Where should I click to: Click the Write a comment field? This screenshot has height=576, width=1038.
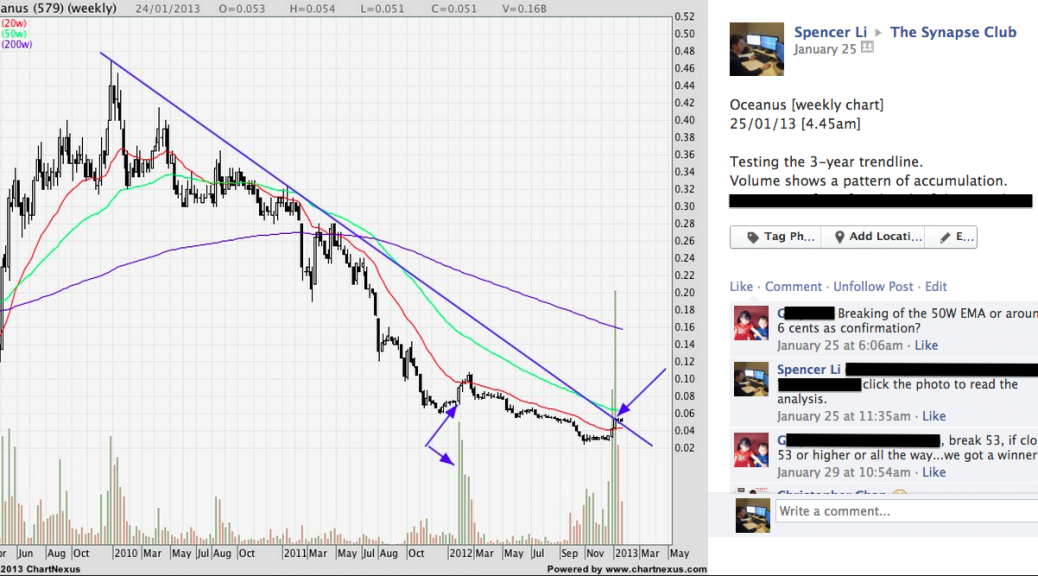tap(905, 511)
